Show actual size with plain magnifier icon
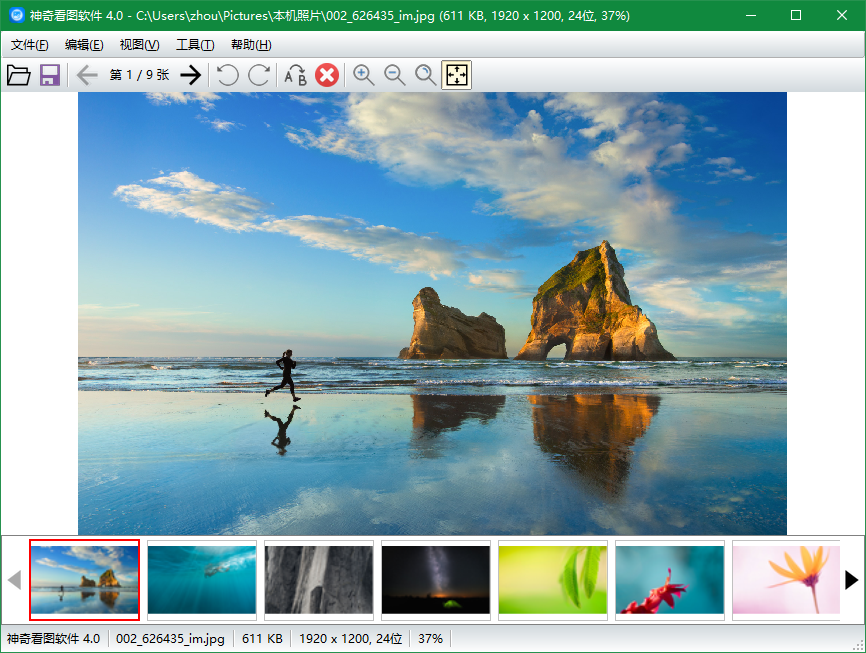This screenshot has width=866, height=653. [426, 75]
